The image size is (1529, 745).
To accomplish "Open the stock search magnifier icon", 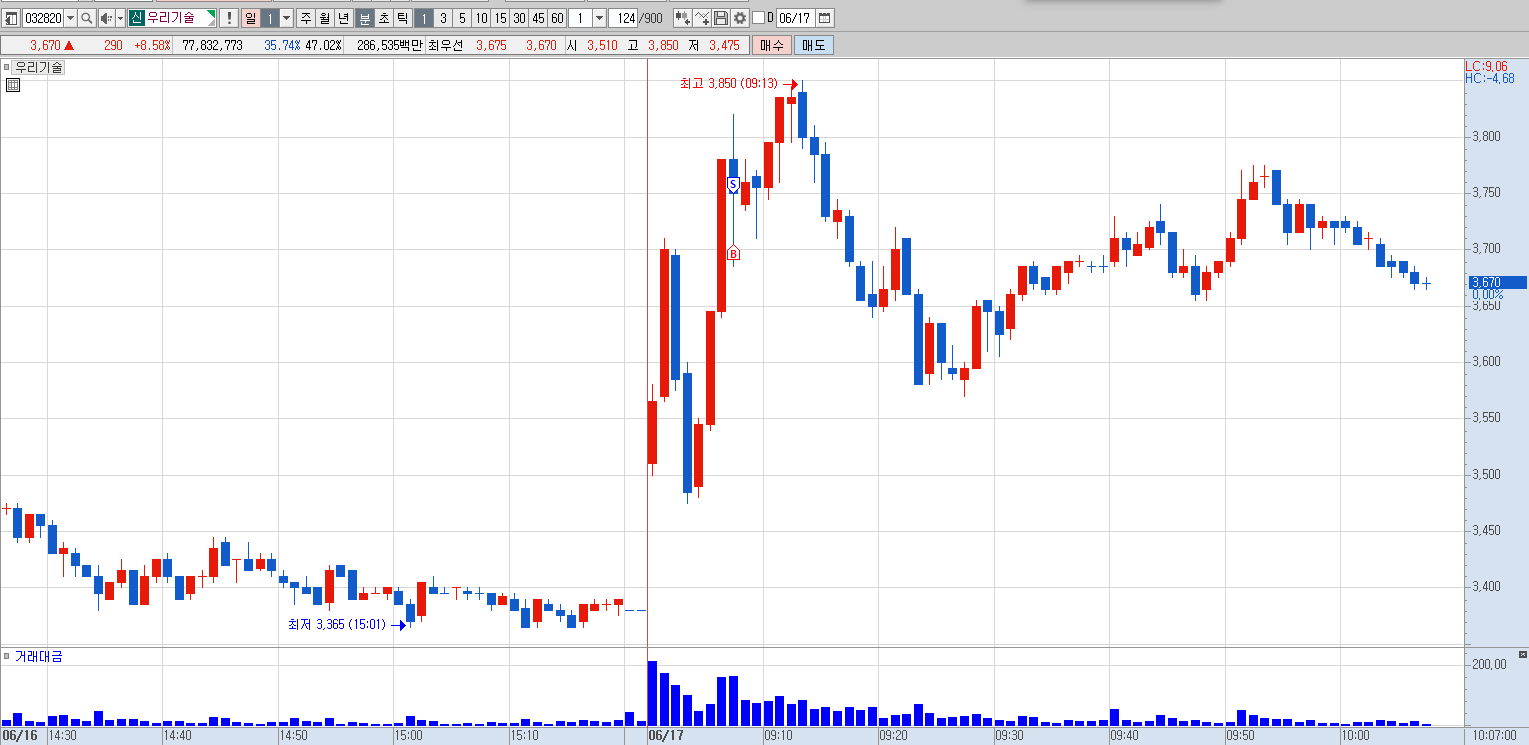I will click(86, 18).
